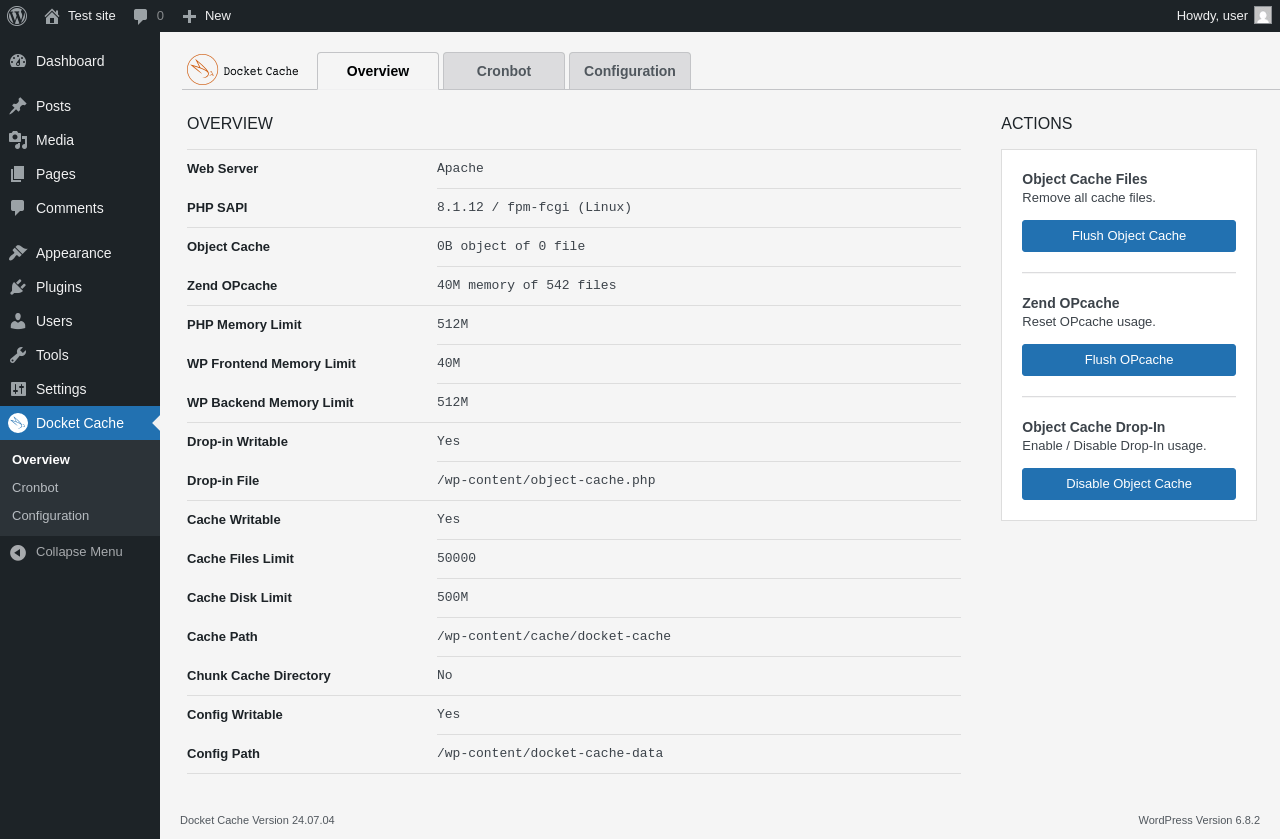
Task: Open the Appearance paintbrush icon
Action: coord(18,253)
